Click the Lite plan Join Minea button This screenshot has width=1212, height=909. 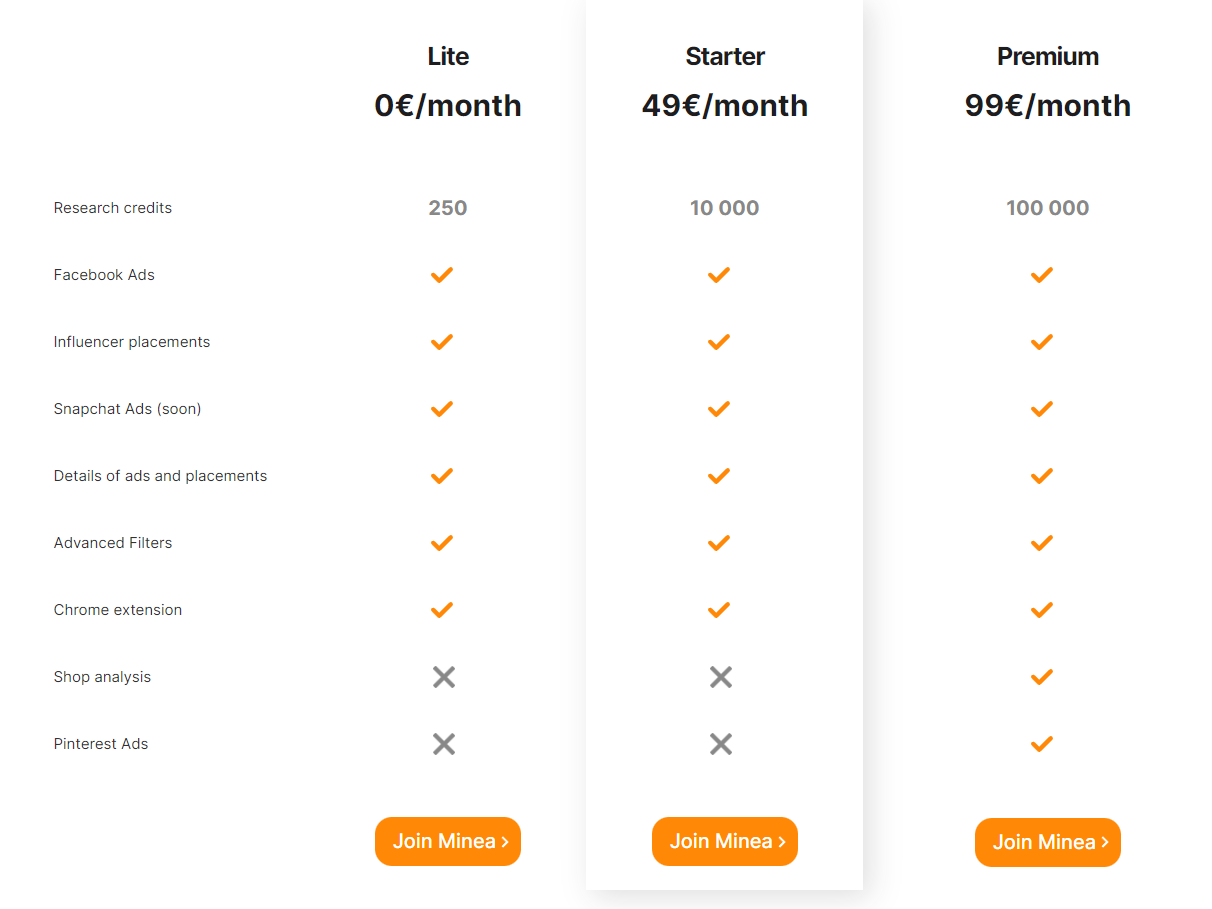coord(448,841)
